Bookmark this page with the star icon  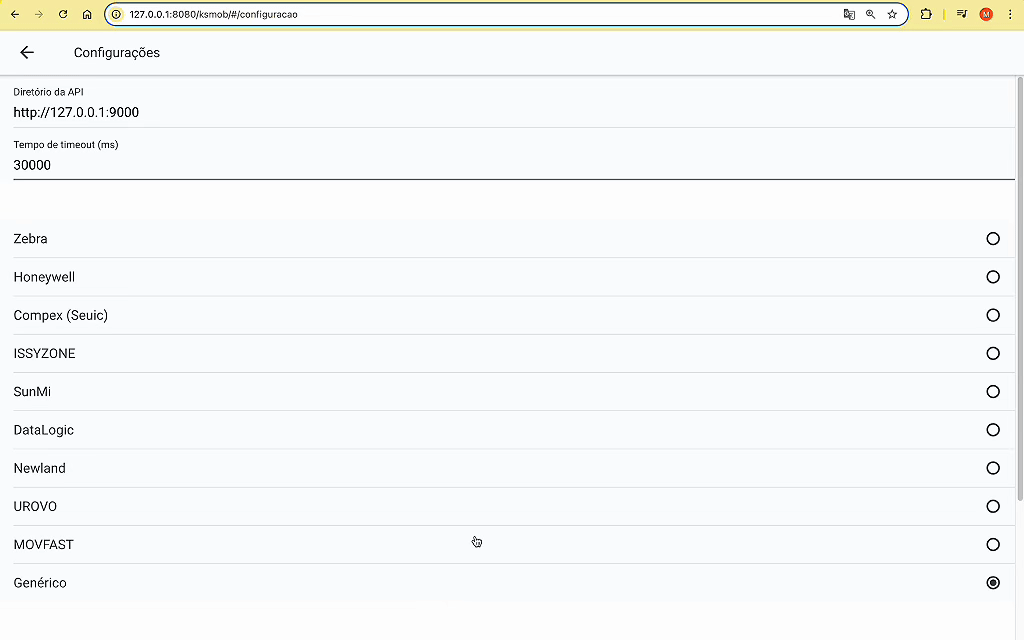pyautogui.click(x=892, y=15)
